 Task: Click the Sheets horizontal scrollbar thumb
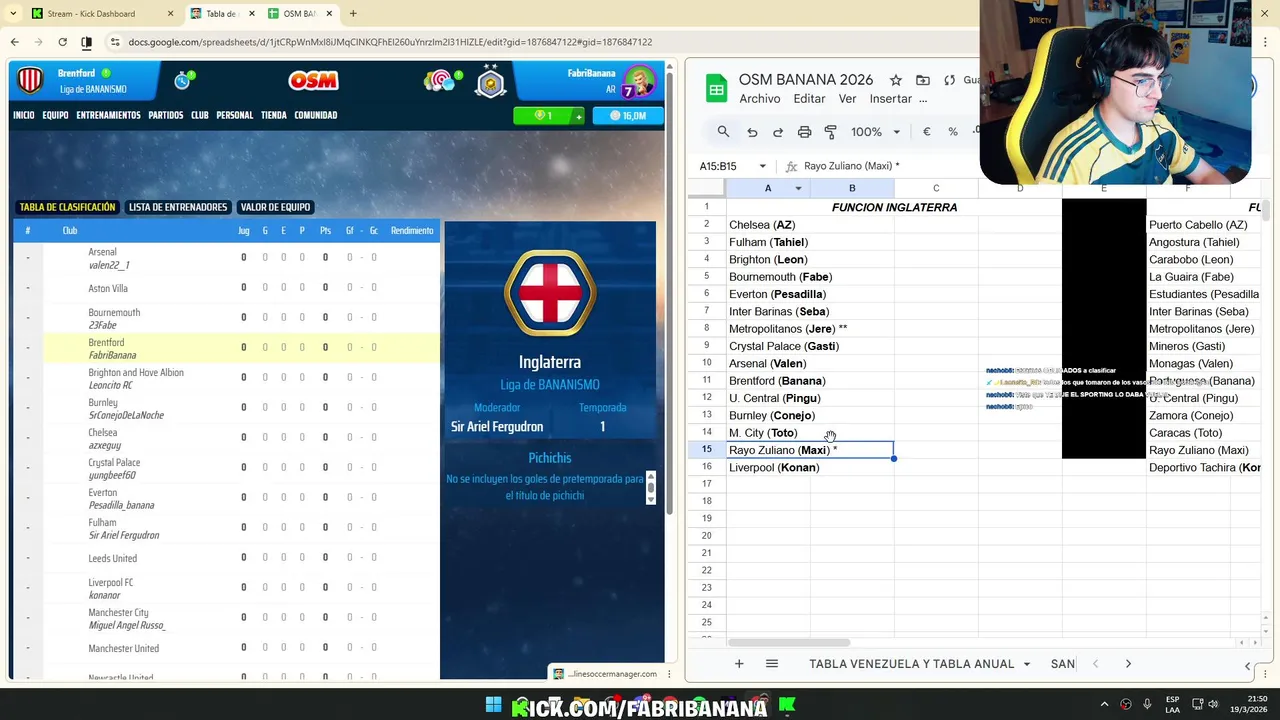pyautogui.click(x=789, y=642)
